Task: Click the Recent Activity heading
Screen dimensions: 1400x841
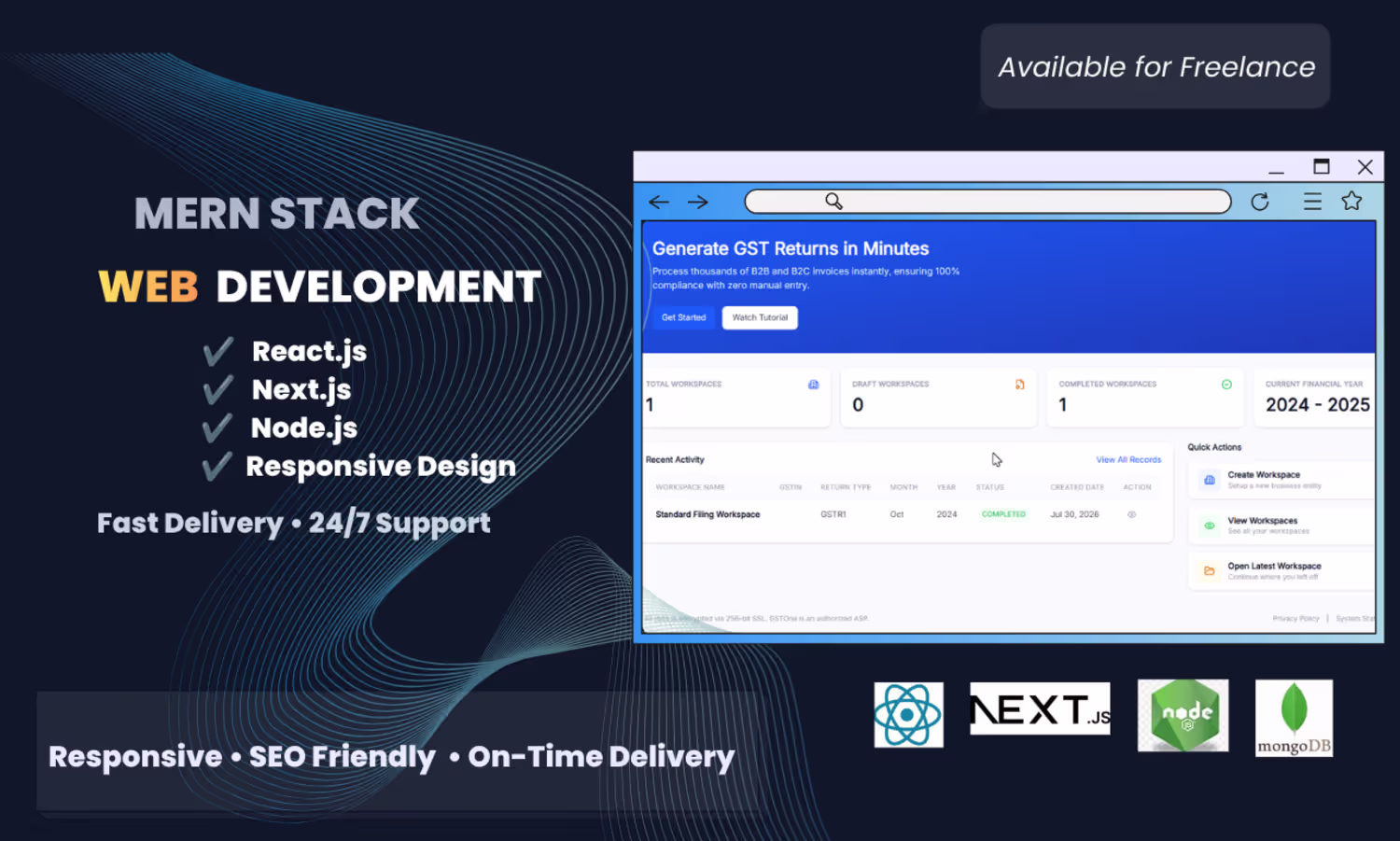Action: pos(675,459)
